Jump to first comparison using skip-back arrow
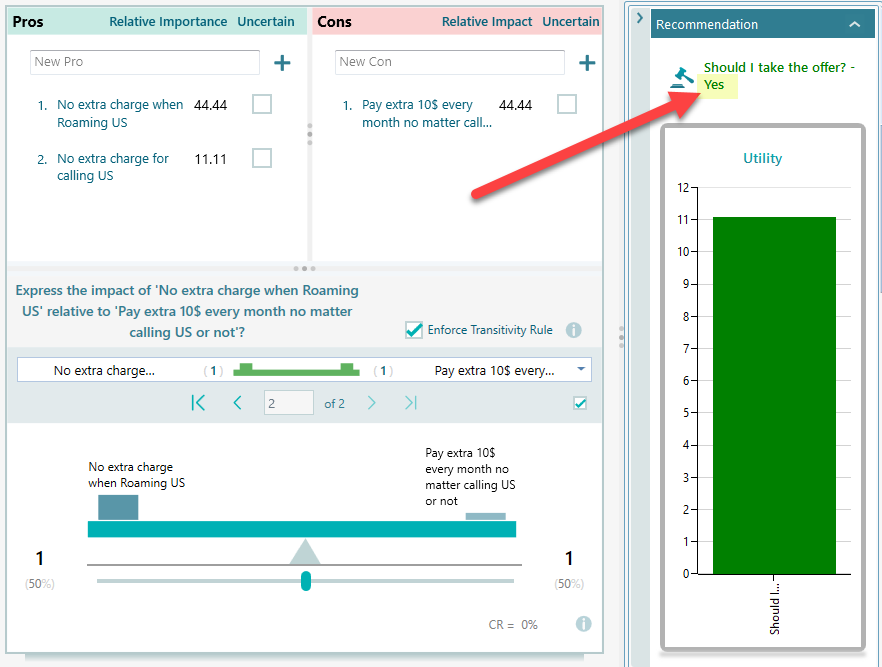 198,403
